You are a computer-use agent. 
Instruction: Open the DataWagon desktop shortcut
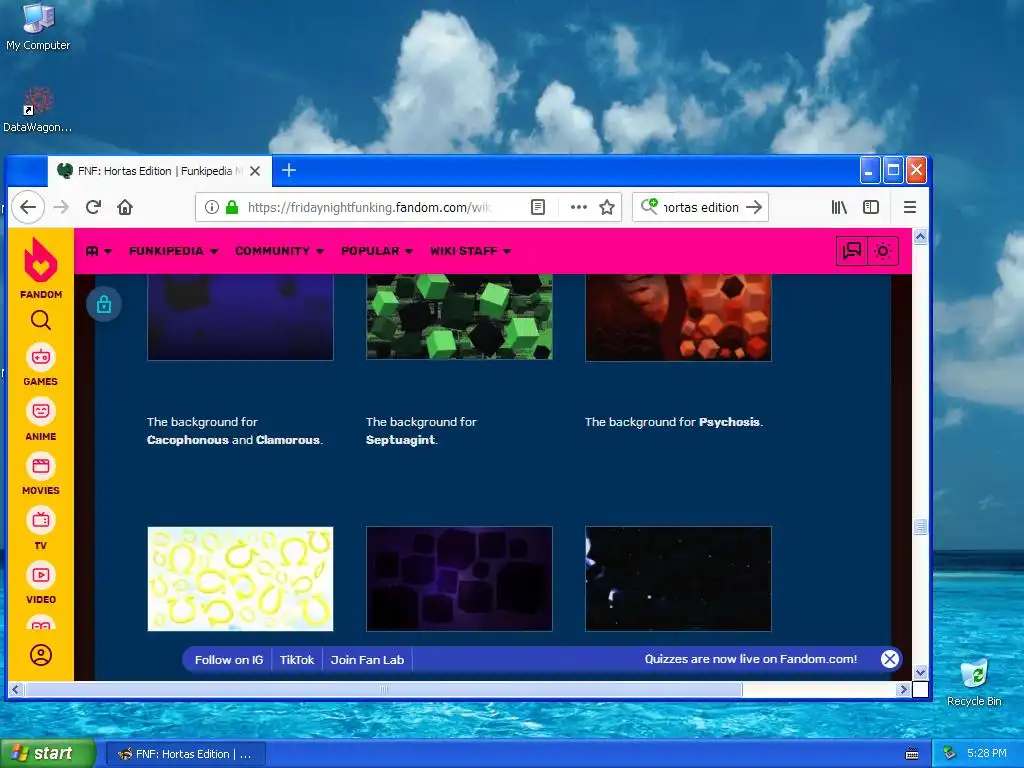[37, 110]
